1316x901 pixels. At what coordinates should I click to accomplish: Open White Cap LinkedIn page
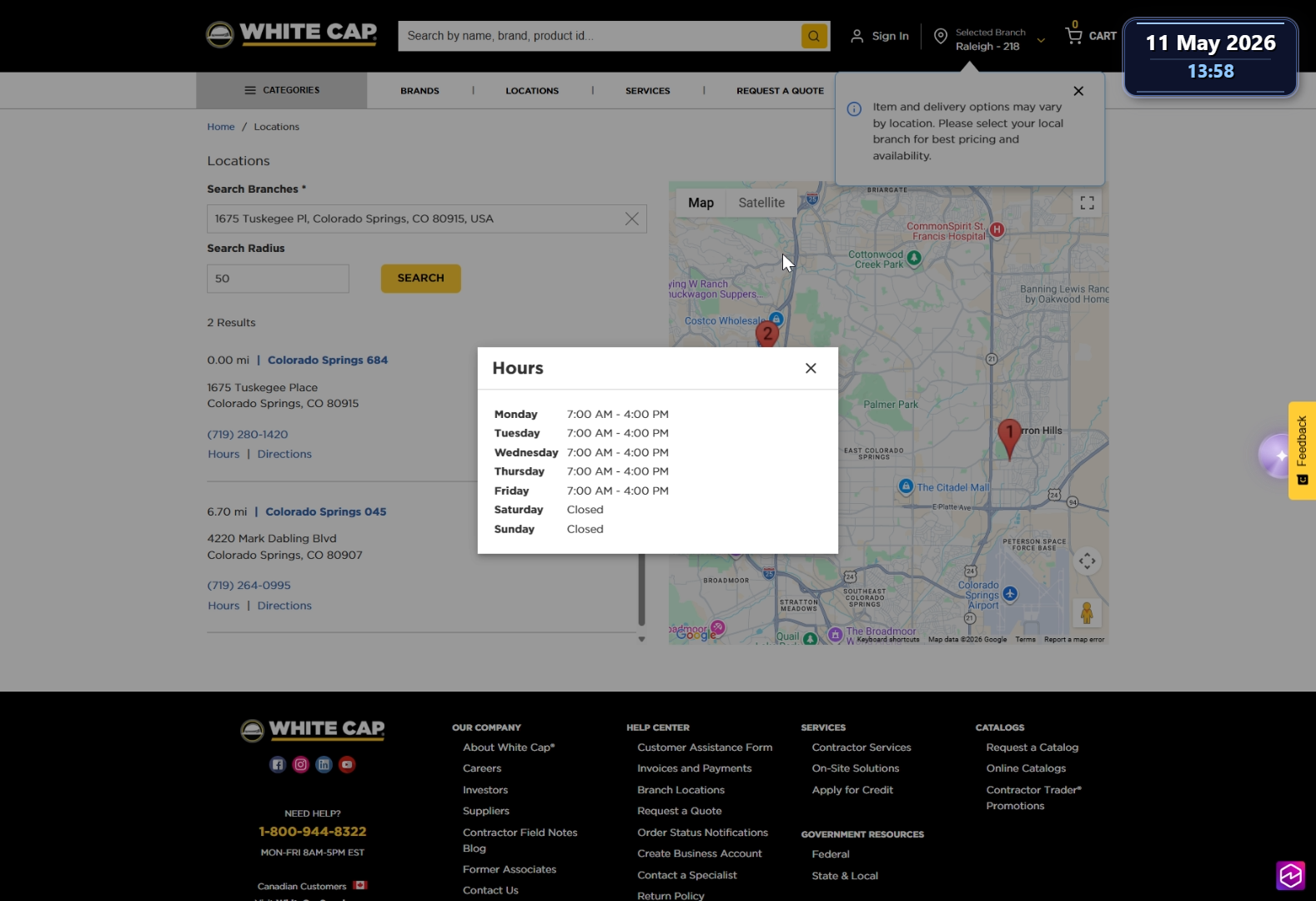(x=324, y=764)
